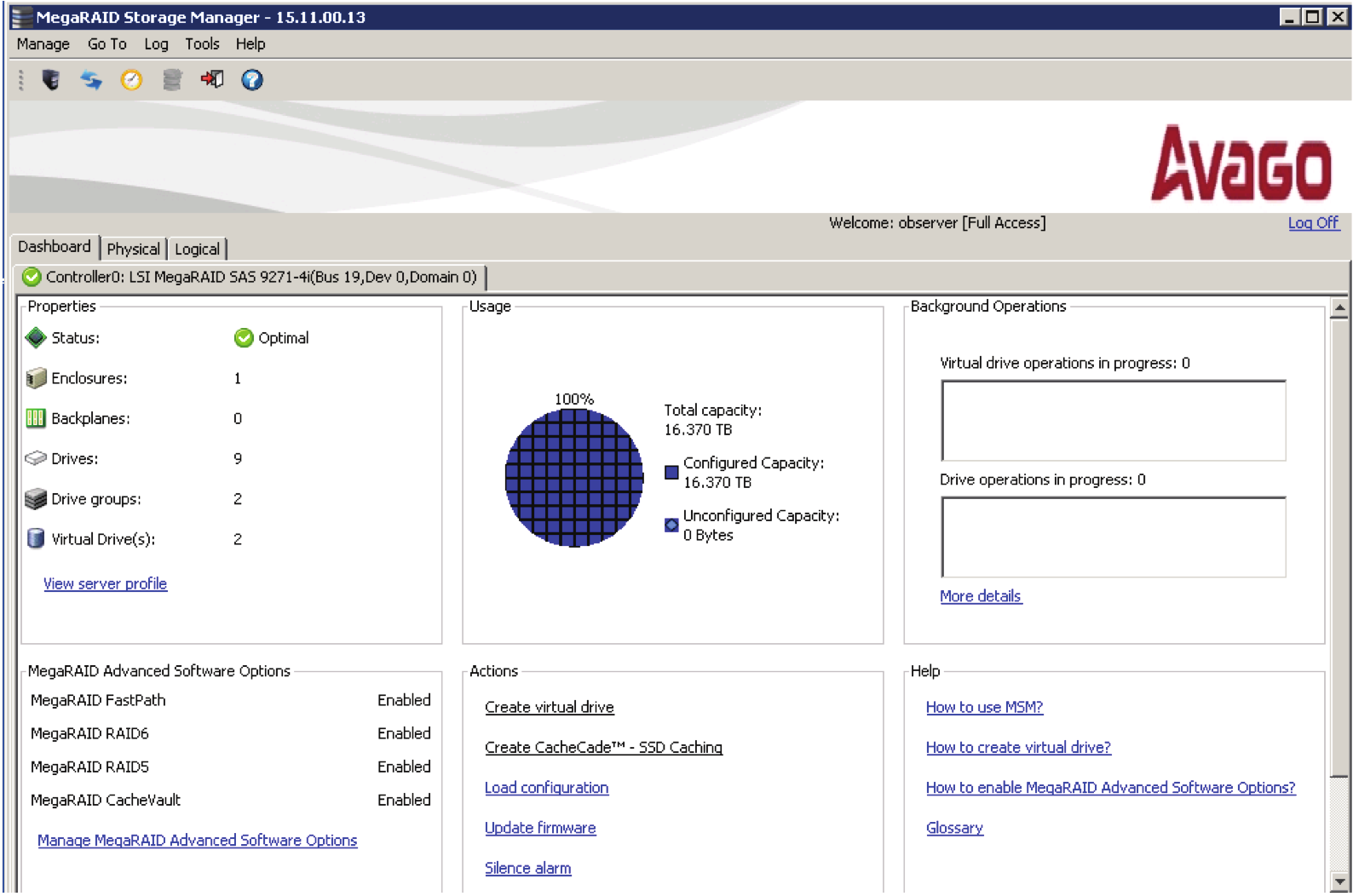Click the Log Off link
Screen dimensions: 1353x896
click(x=1313, y=223)
